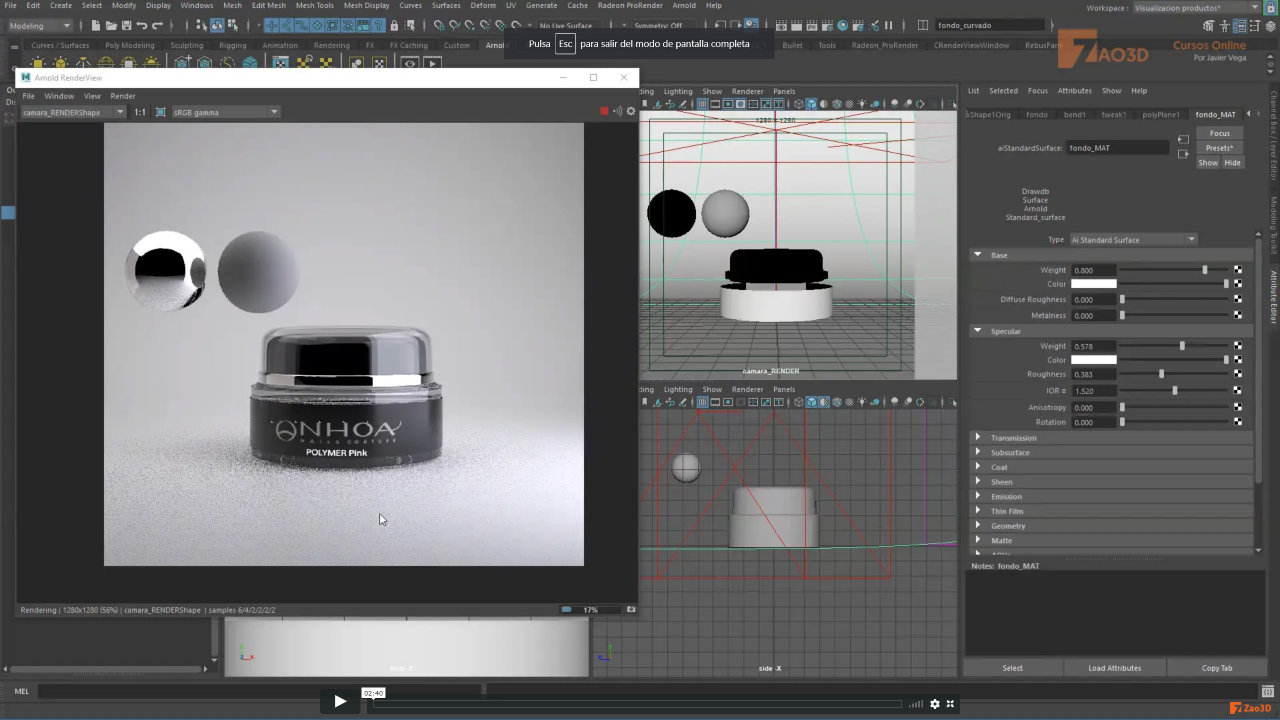Click the audio speaker icon in RenderView toolbar

(x=617, y=111)
